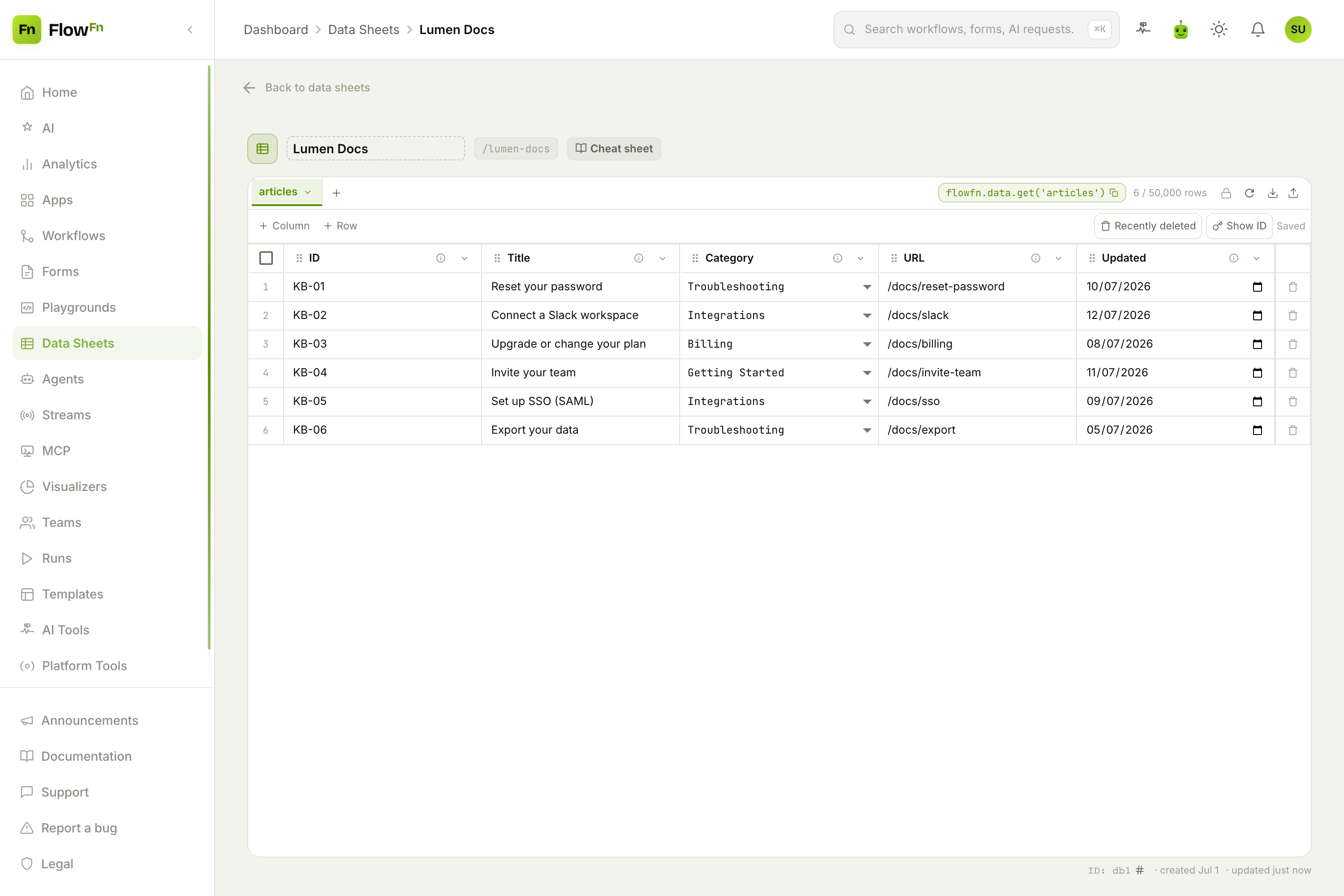The width and height of the screenshot is (1344, 896).
Task: Open the AI tools pulse icon in header
Action: tap(1143, 29)
